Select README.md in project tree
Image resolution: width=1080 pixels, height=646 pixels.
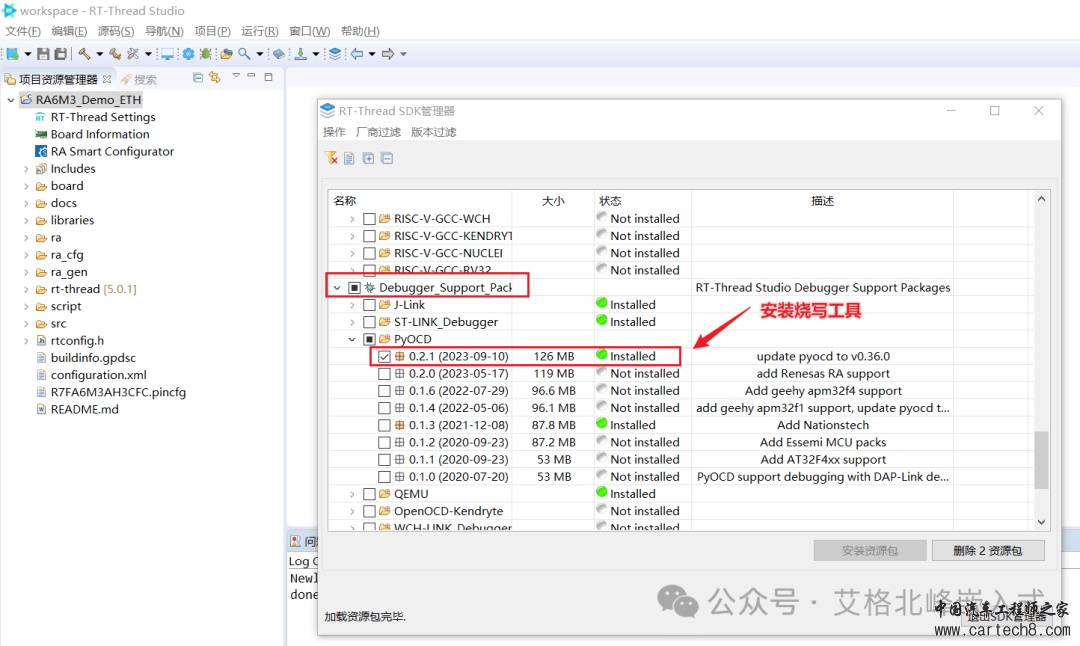[76, 409]
